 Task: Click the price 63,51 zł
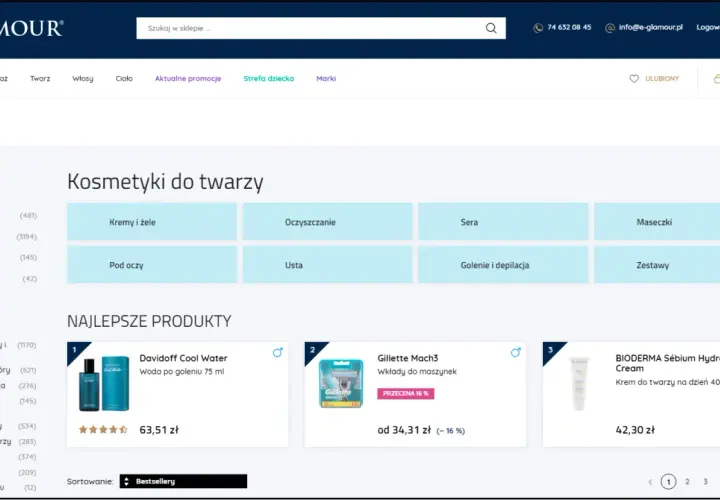(x=159, y=430)
